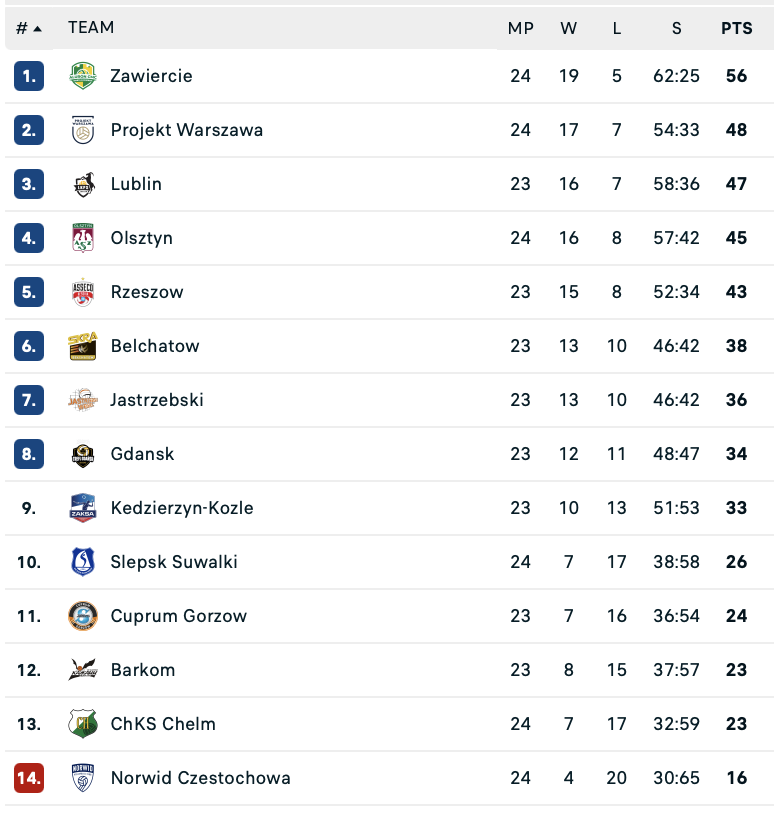The width and height of the screenshot is (774, 818).
Task: Click the Projekt Warszawa team logo
Action: coord(83,130)
